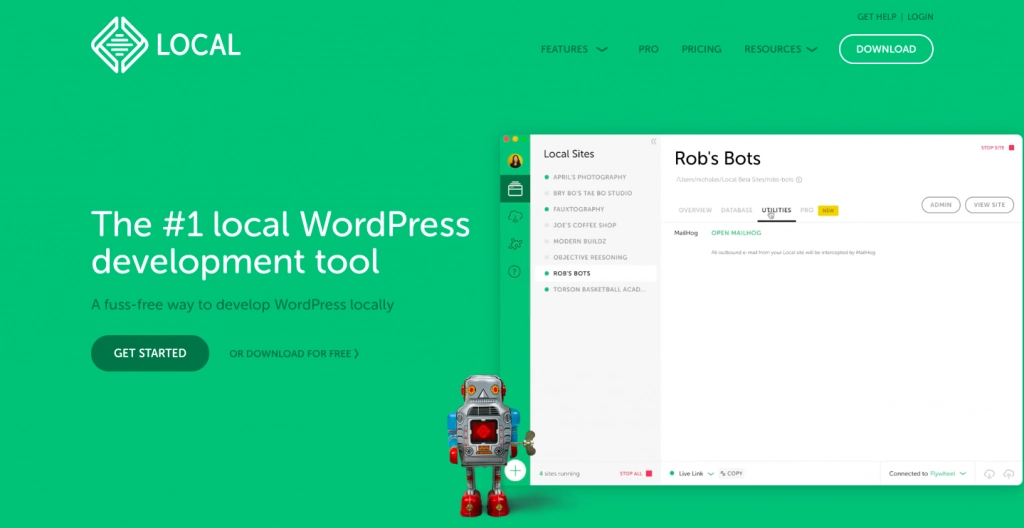The width and height of the screenshot is (1024, 528).
Task: Follow the Or Download For Free link
Action: tap(294, 354)
